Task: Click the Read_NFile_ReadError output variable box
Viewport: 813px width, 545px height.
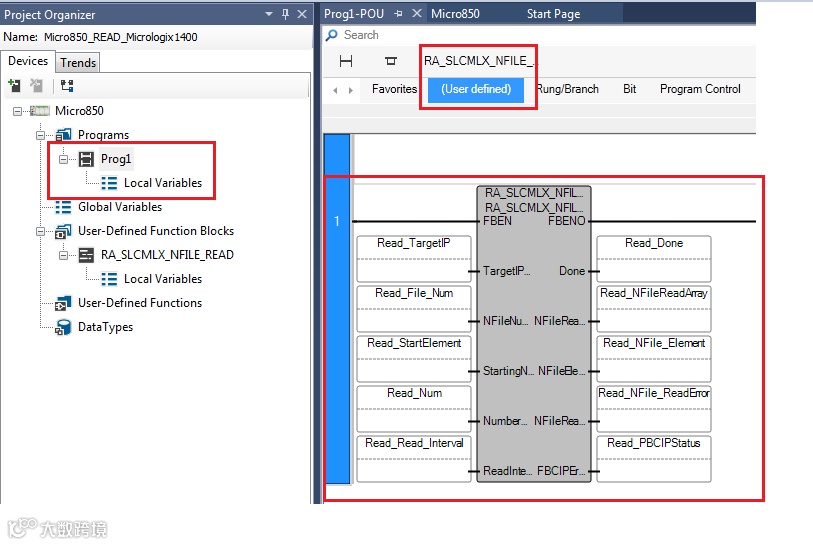Action: click(654, 409)
